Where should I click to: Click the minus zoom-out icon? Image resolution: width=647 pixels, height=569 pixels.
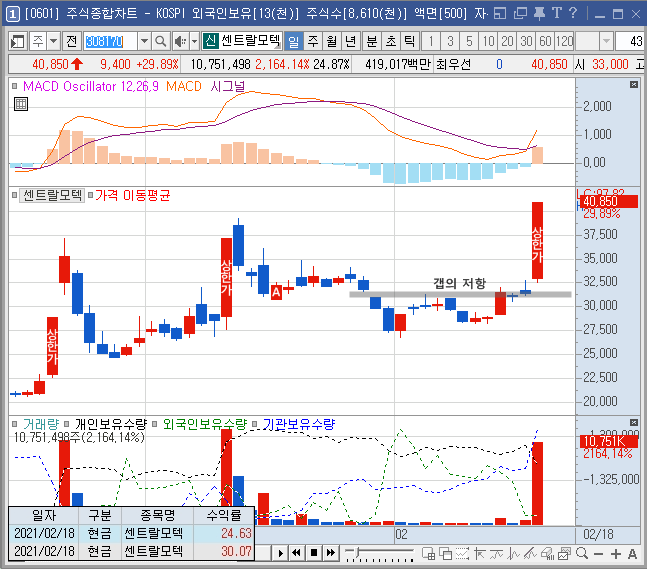(x=599, y=554)
